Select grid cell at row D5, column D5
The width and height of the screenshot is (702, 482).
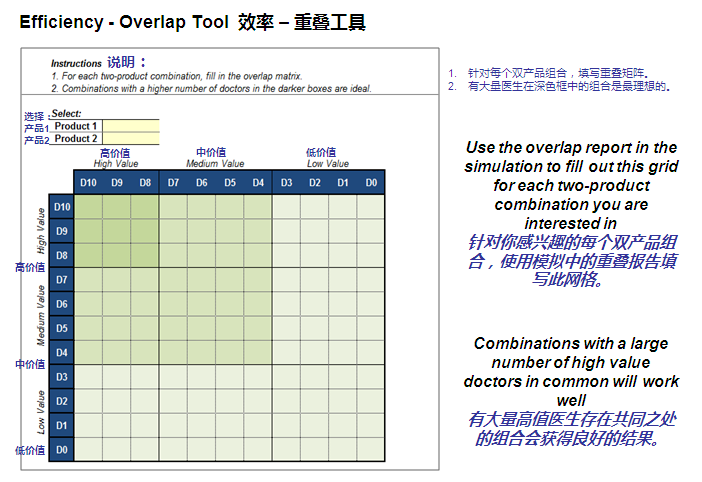coord(230,328)
